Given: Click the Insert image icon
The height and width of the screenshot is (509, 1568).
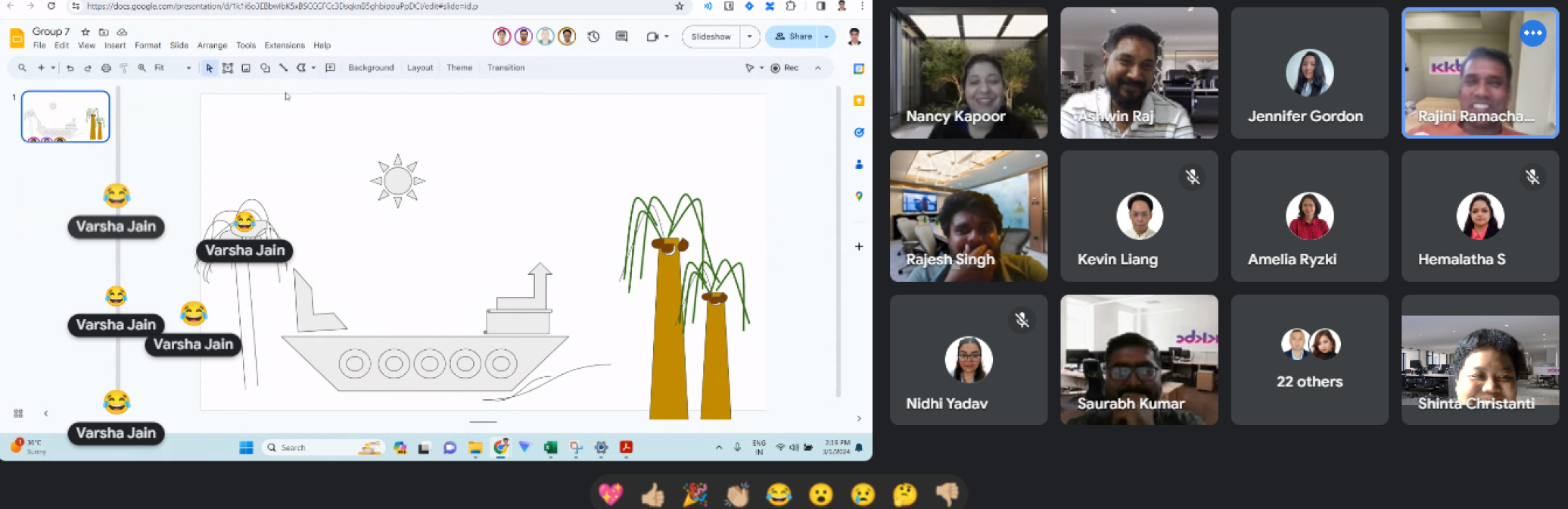Looking at the screenshot, I should [246, 68].
